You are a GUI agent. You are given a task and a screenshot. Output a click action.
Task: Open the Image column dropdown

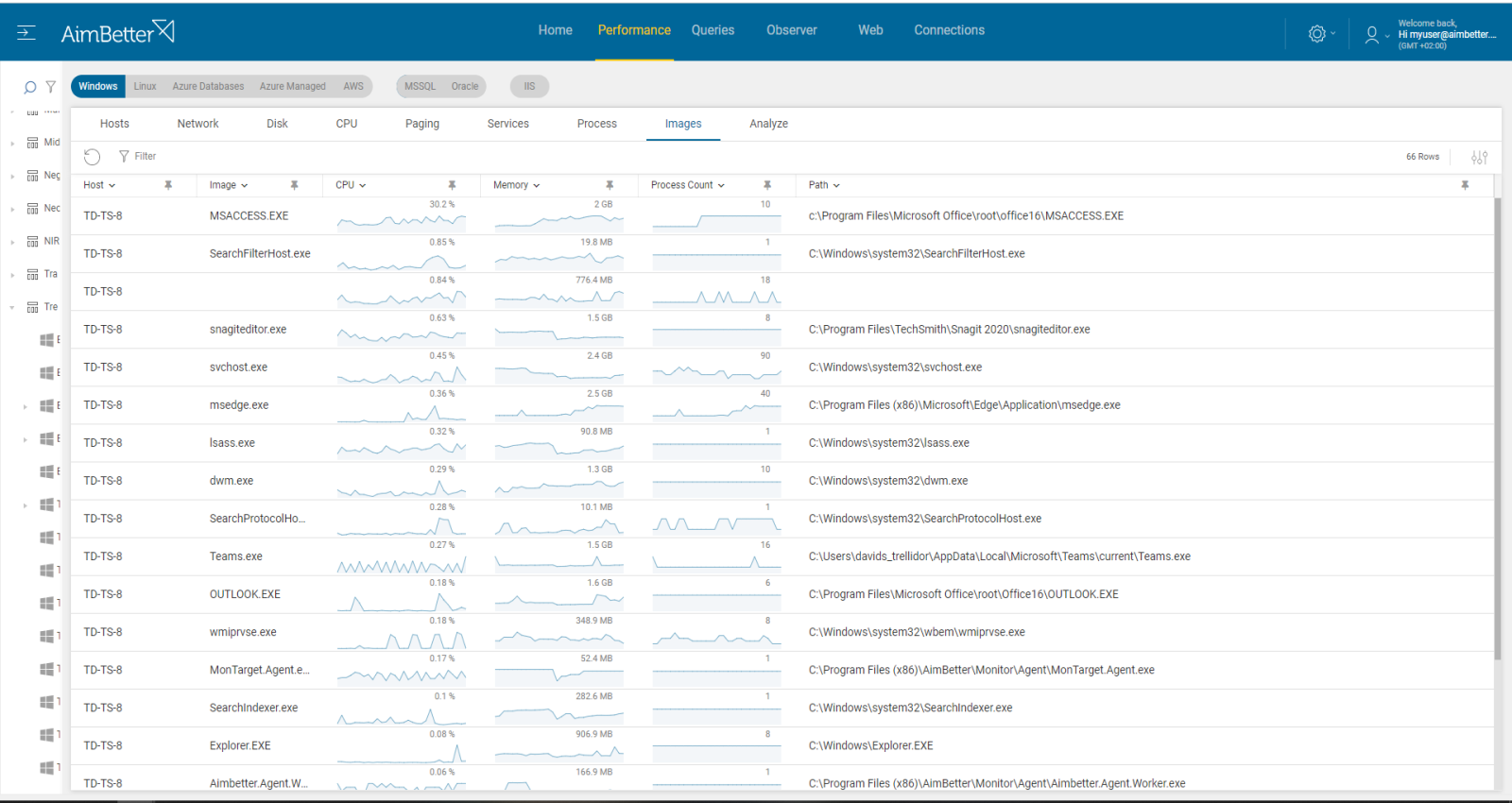point(244,186)
